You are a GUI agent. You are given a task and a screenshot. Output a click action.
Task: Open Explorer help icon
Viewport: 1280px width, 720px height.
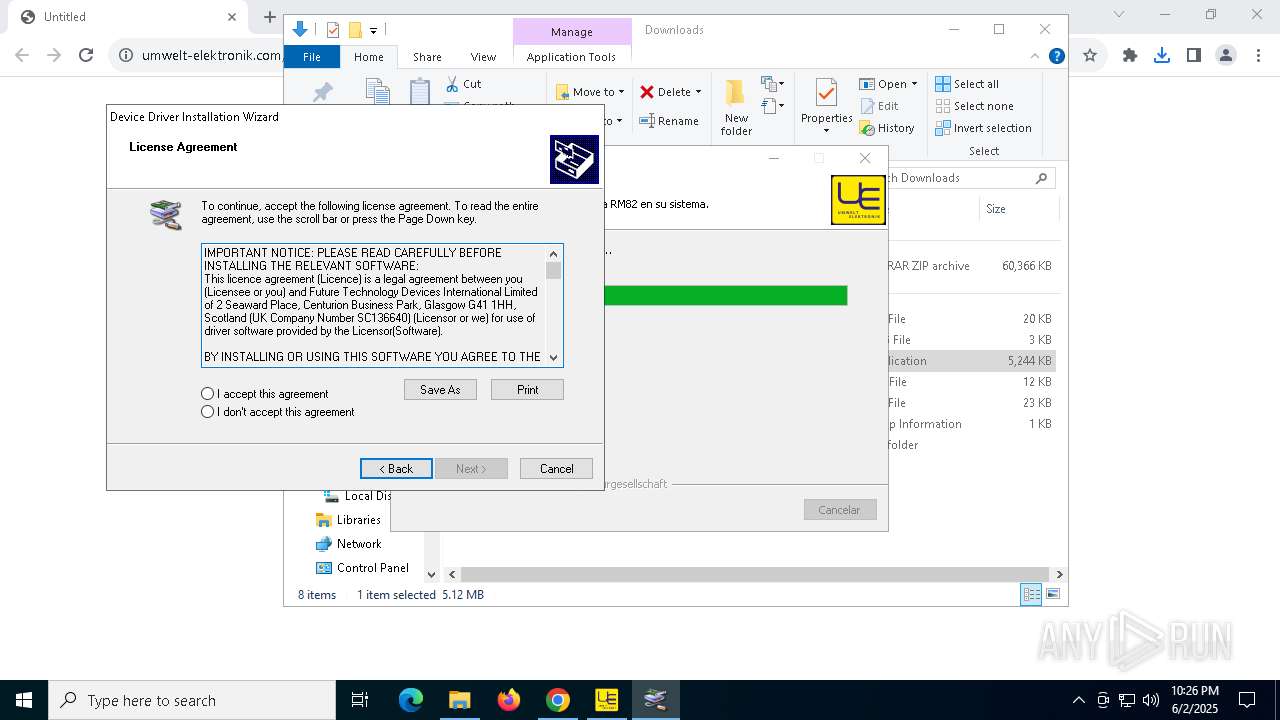(1056, 56)
